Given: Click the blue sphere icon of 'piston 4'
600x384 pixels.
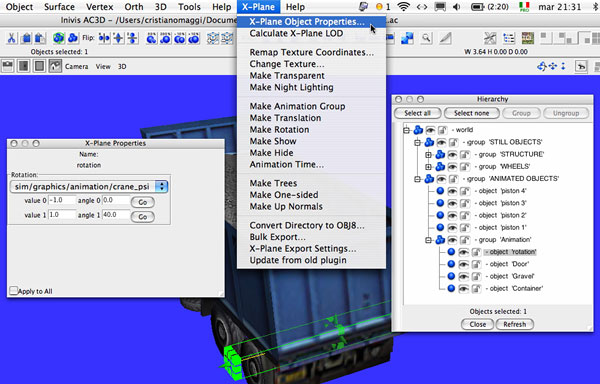Looking at the screenshot, I should pos(440,191).
